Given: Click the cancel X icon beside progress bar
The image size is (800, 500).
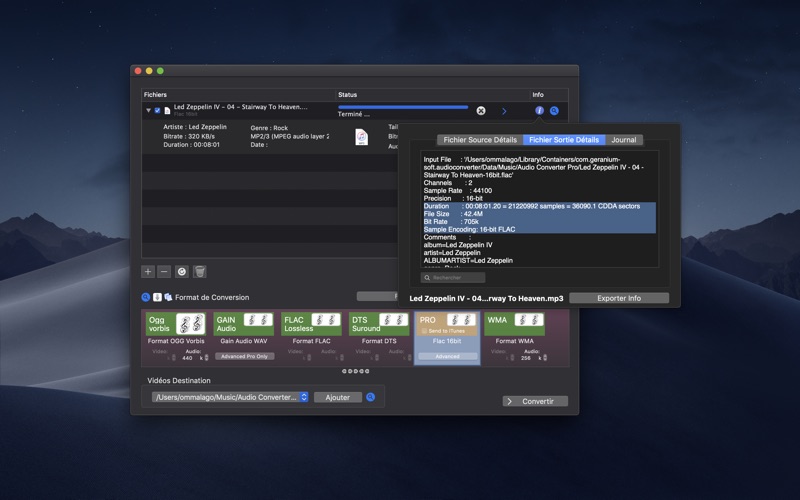Looking at the screenshot, I should click(481, 111).
